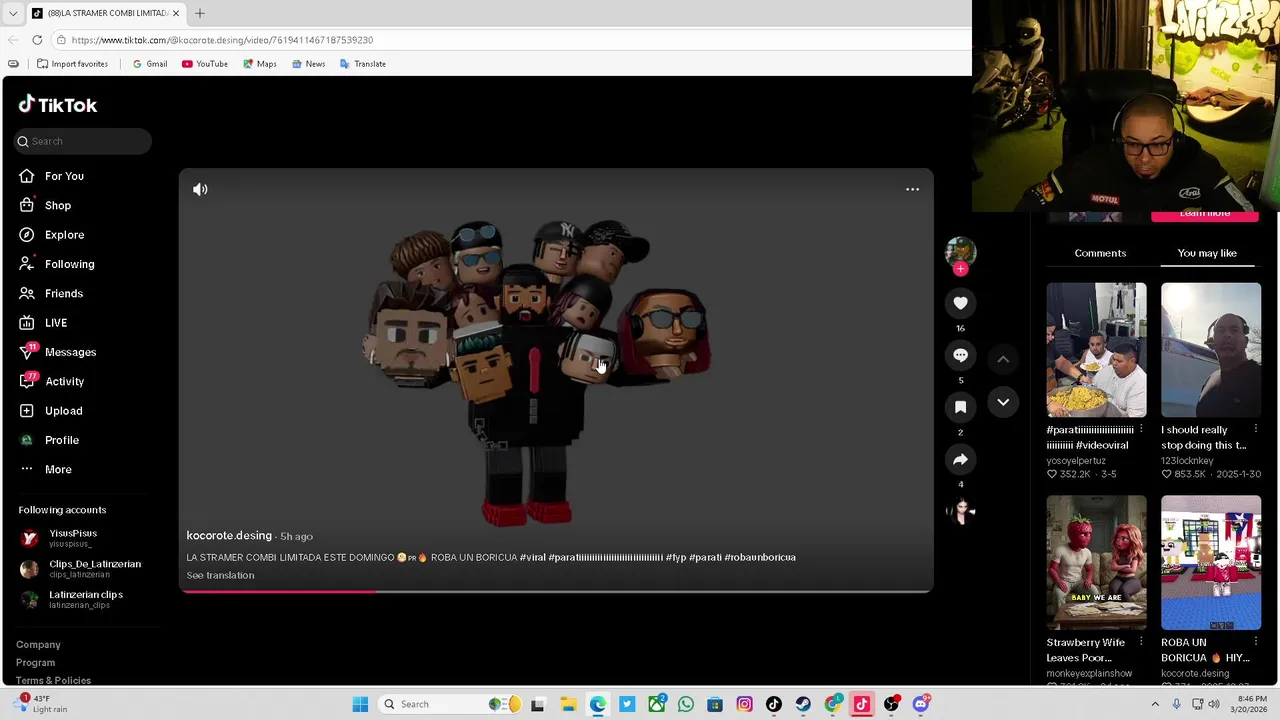Open the sound disc below share icon

pos(960,512)
